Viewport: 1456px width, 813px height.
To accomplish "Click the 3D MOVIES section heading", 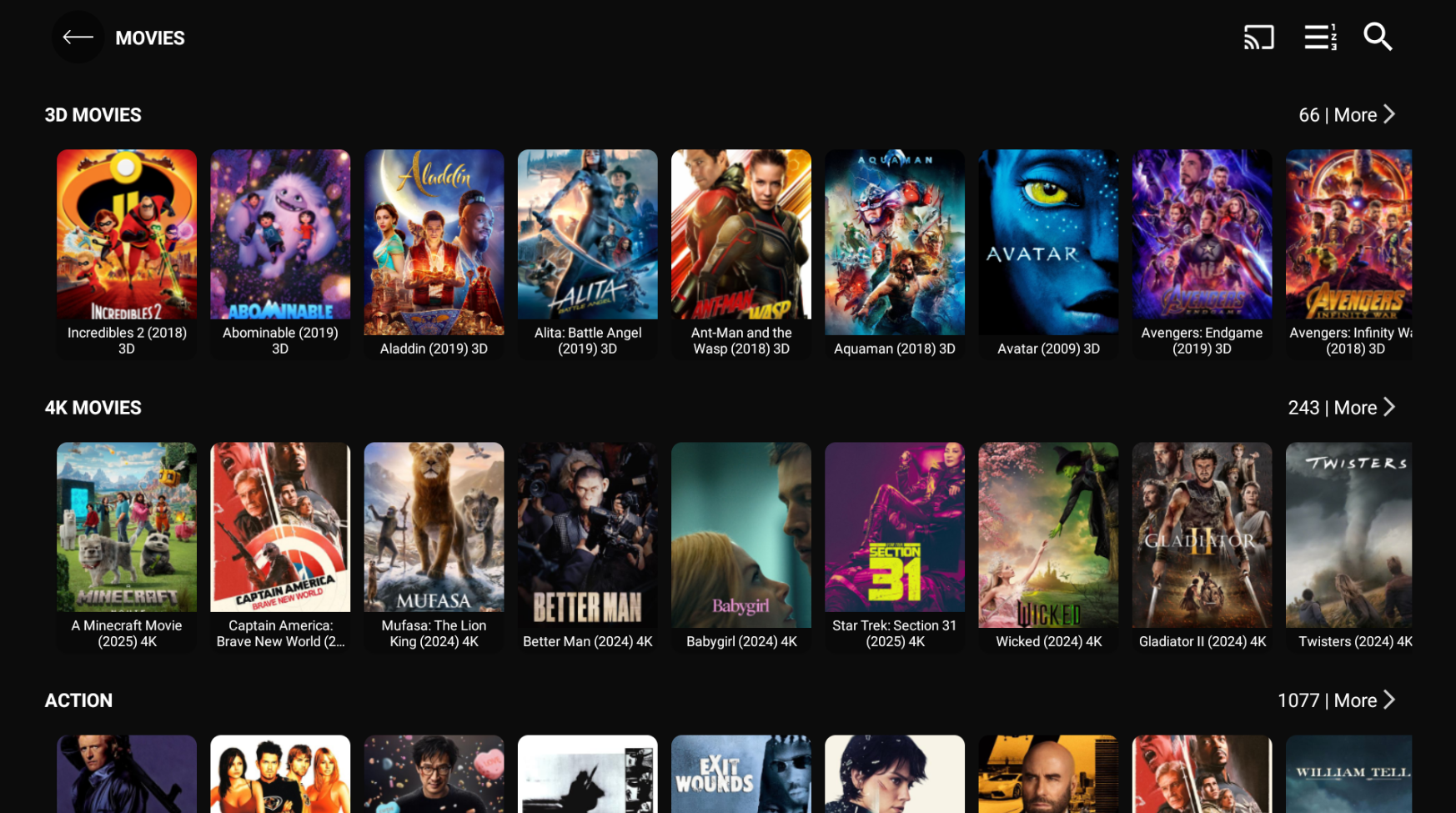I will click(x=93, y=115).
